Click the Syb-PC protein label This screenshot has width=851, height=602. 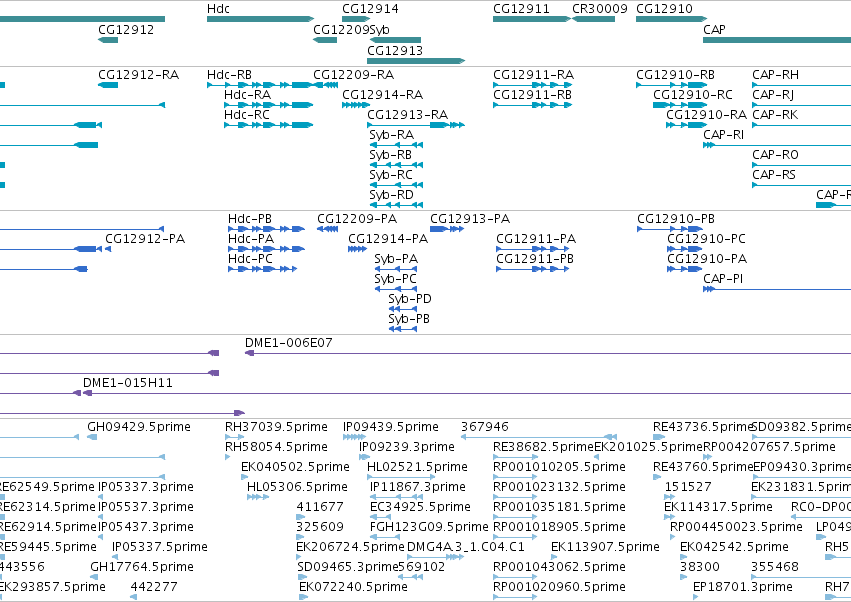pyautogui.click(x=396, y=279)
